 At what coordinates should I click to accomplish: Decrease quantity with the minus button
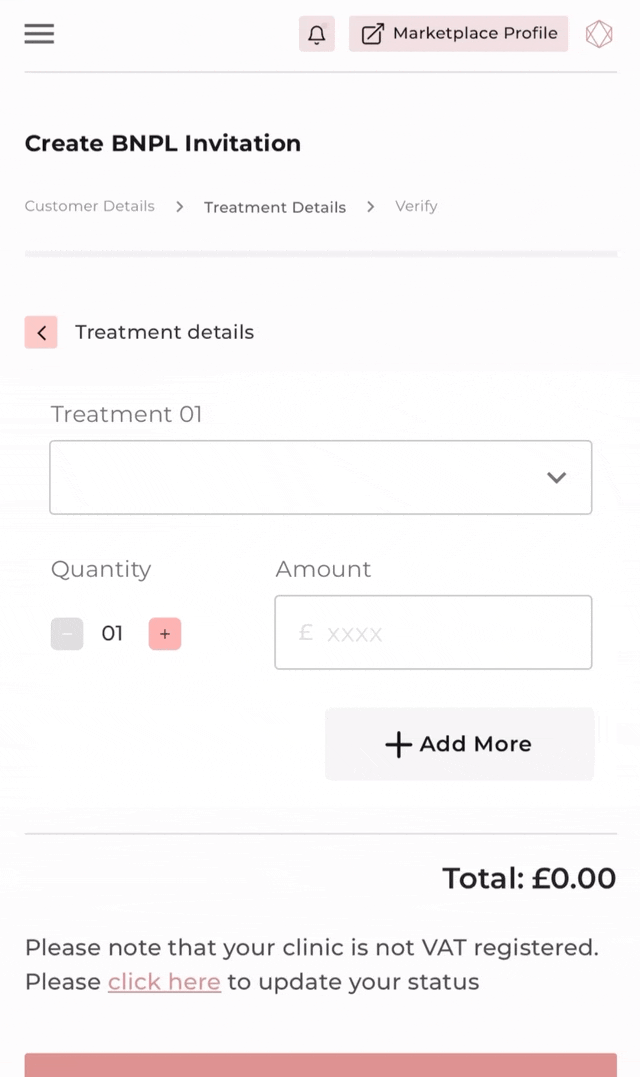click(67, 633)
